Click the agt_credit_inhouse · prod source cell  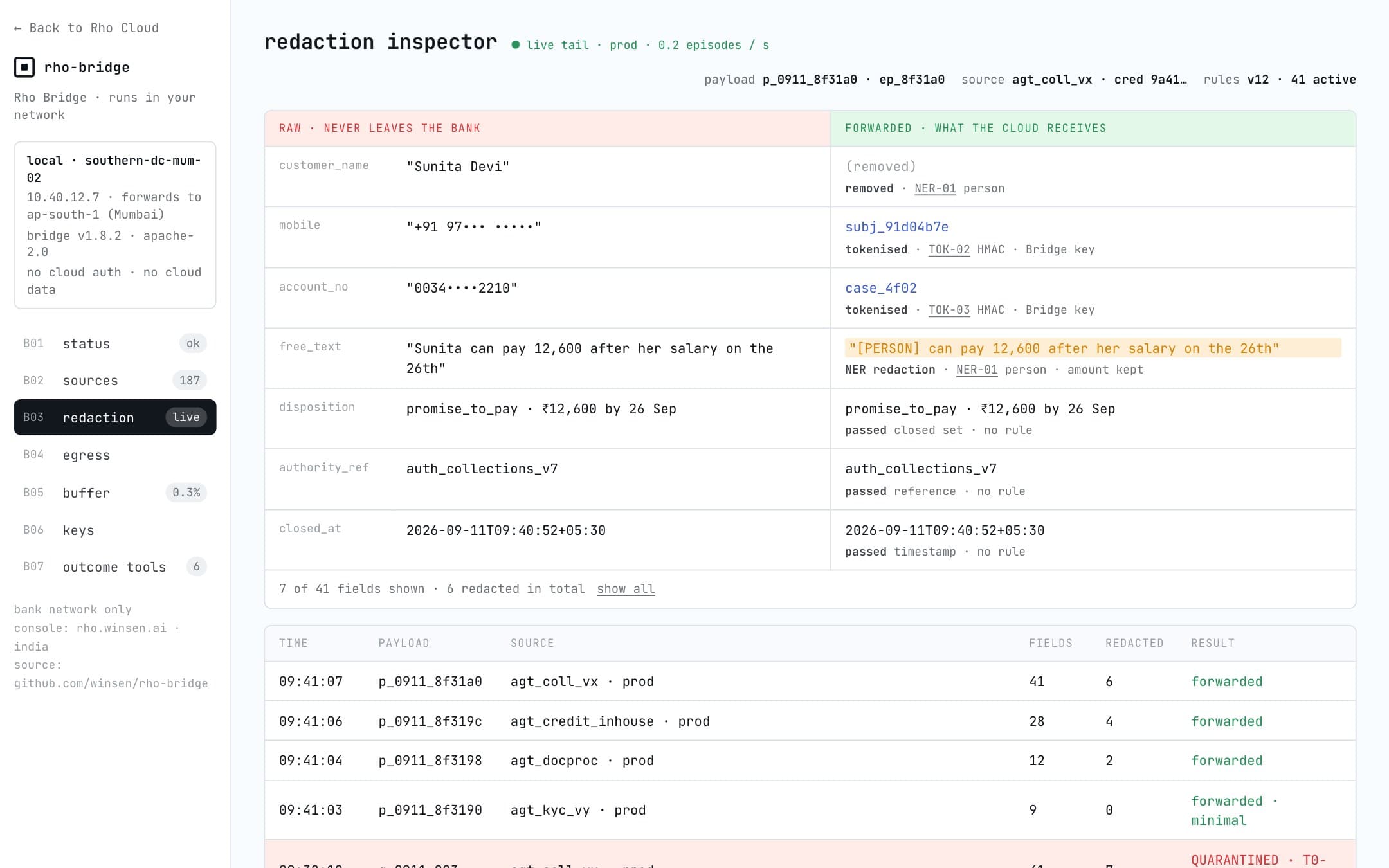610,721
